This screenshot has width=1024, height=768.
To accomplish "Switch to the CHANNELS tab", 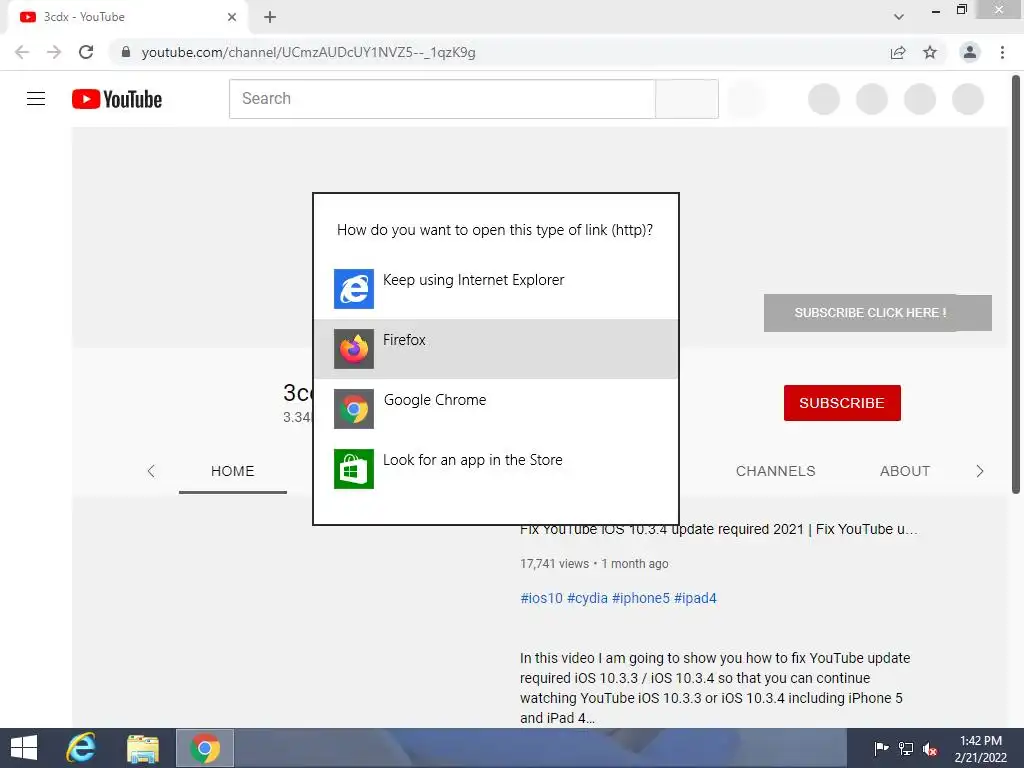I will click(x=776, y=471).
